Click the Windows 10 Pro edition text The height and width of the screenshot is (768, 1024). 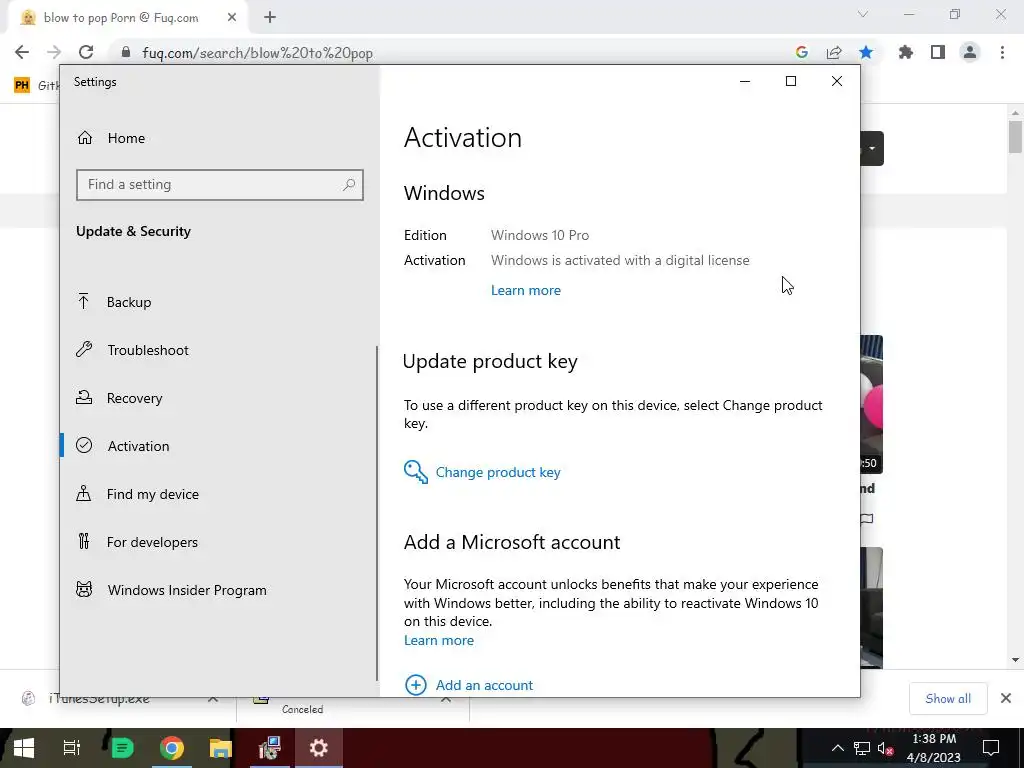tap(540, 235)
